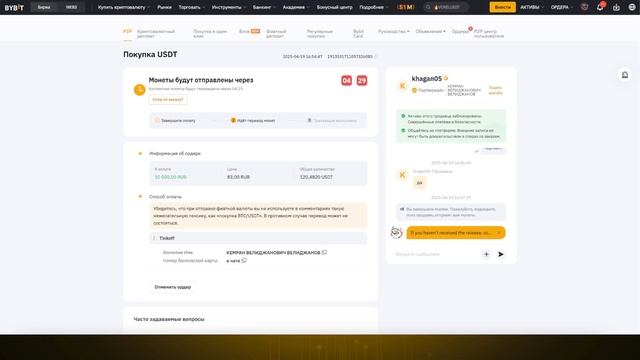Expand the Руководство submenu
This screenshot has width=640, height=360.
[393, 31]
